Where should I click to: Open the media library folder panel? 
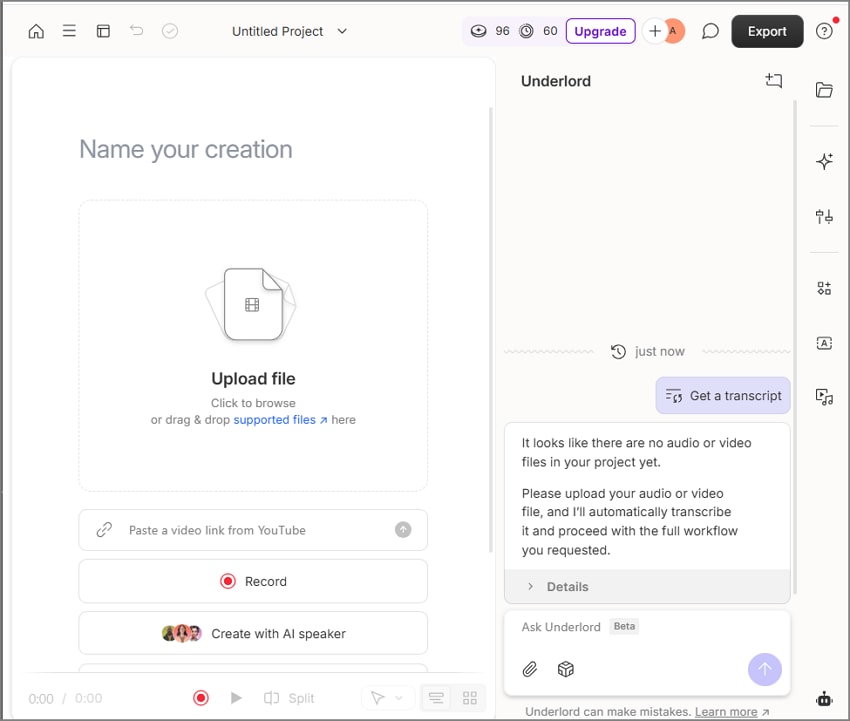coord(823,90)
